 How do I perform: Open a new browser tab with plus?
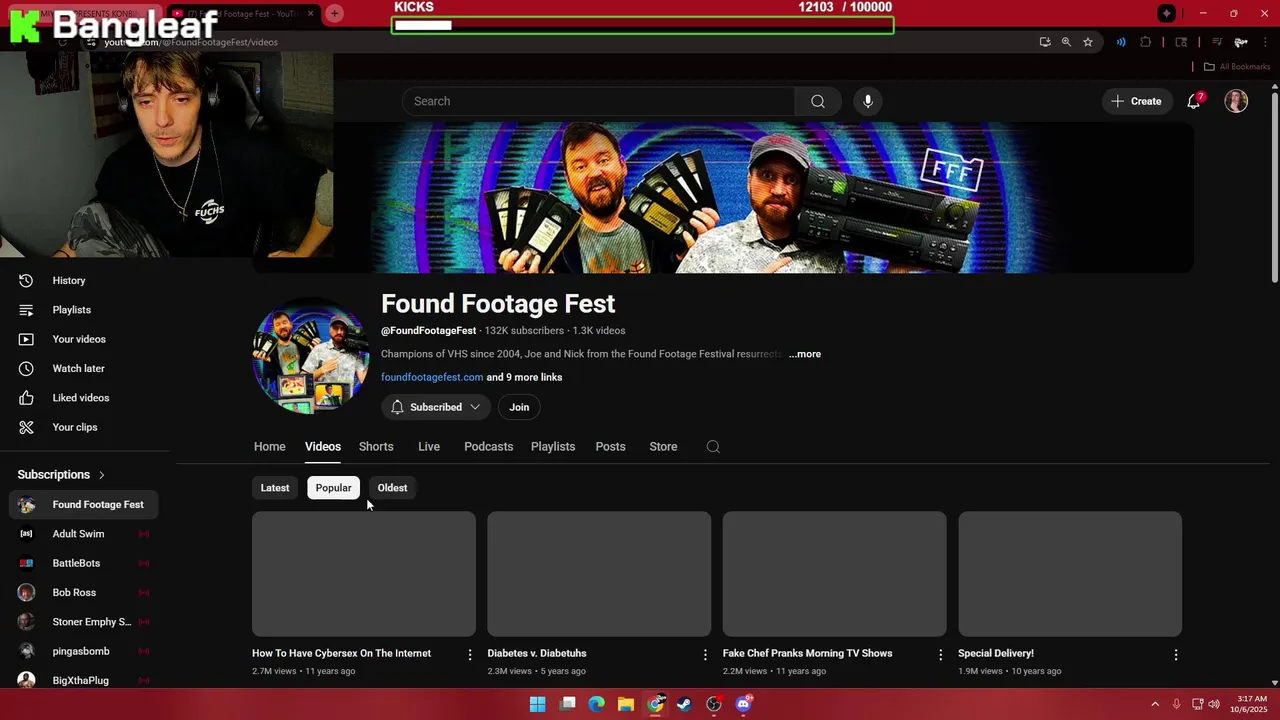point(334,13)
